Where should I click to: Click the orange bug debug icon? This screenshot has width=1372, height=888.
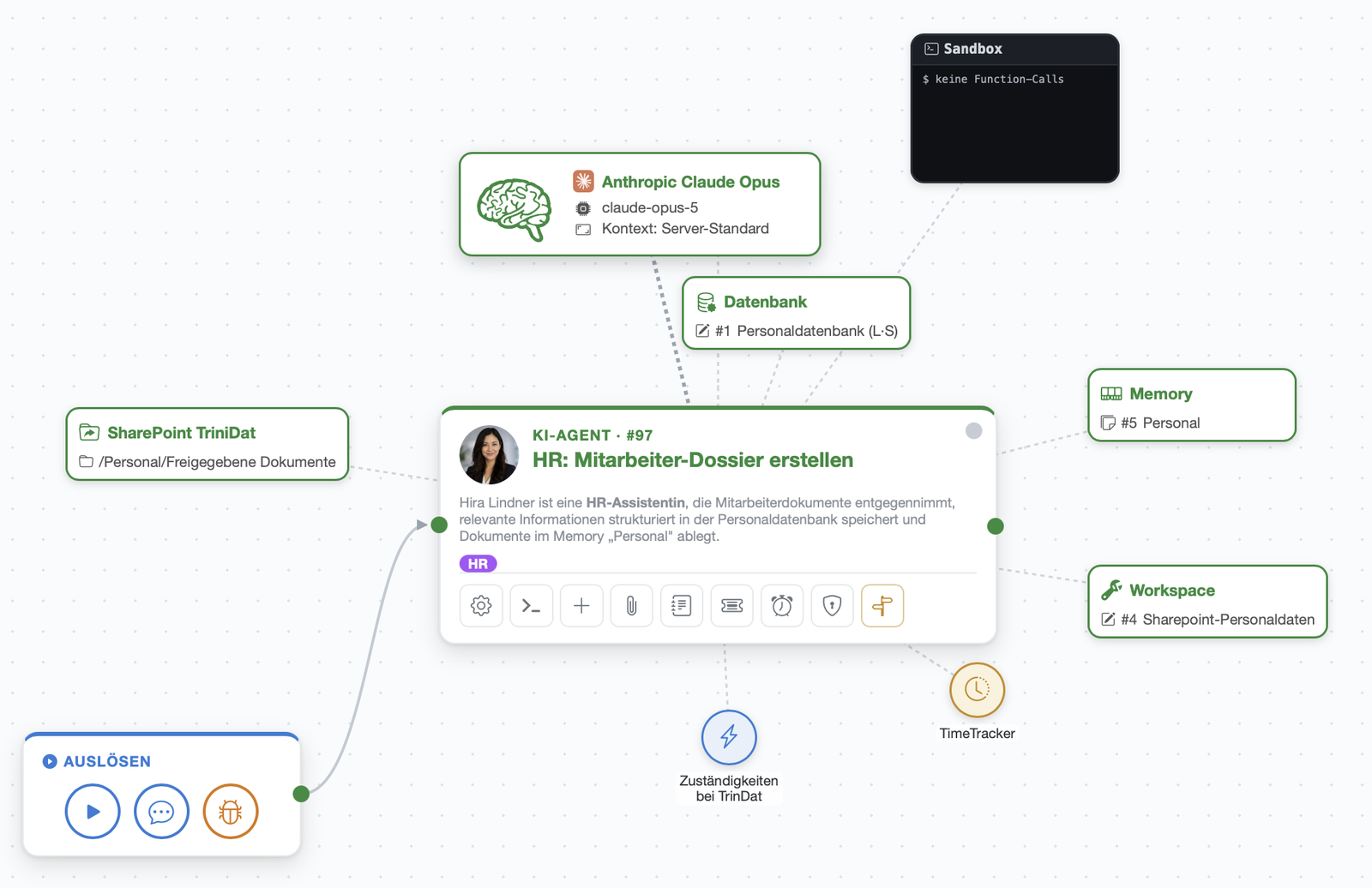pyautogui.click(x=231, y=811)
